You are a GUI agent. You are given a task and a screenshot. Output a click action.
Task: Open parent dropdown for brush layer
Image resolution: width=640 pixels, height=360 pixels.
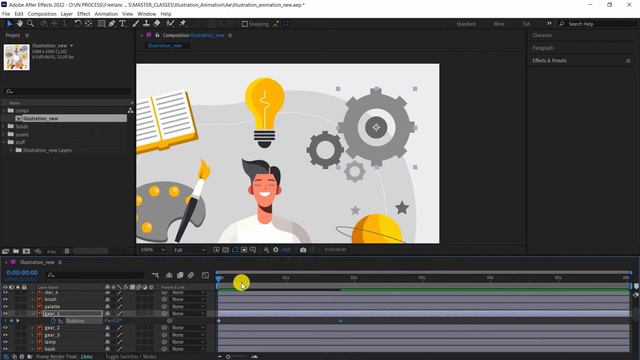(x=188, y=300)
